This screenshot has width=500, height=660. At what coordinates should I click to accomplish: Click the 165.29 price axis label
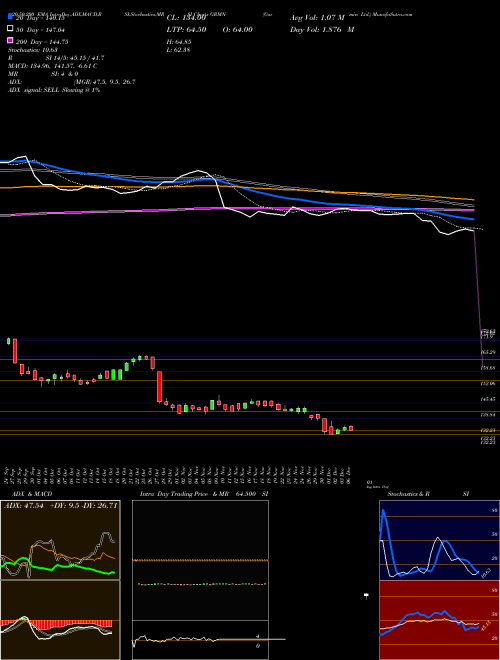tap(488, 352)
